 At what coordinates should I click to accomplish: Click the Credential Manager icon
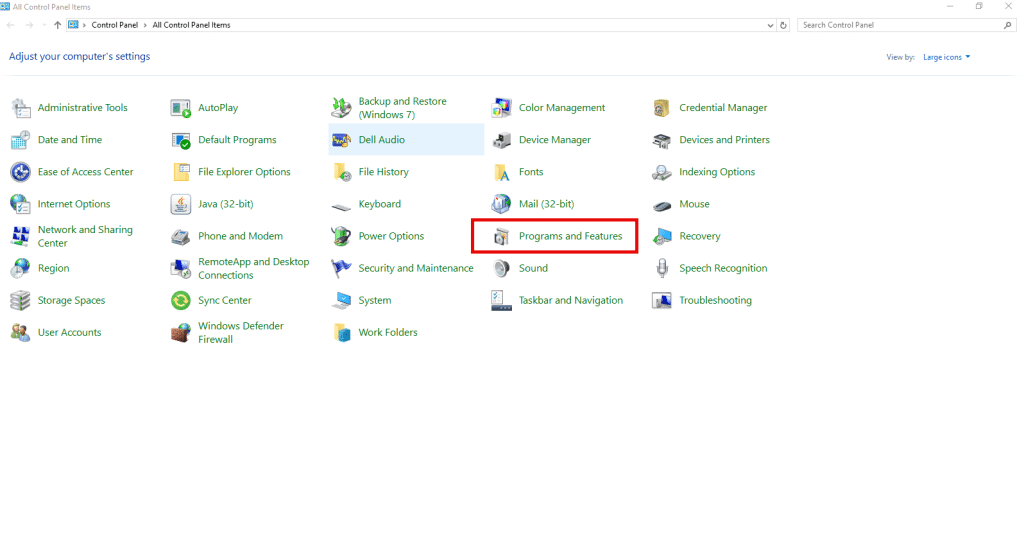coord(661,108)
